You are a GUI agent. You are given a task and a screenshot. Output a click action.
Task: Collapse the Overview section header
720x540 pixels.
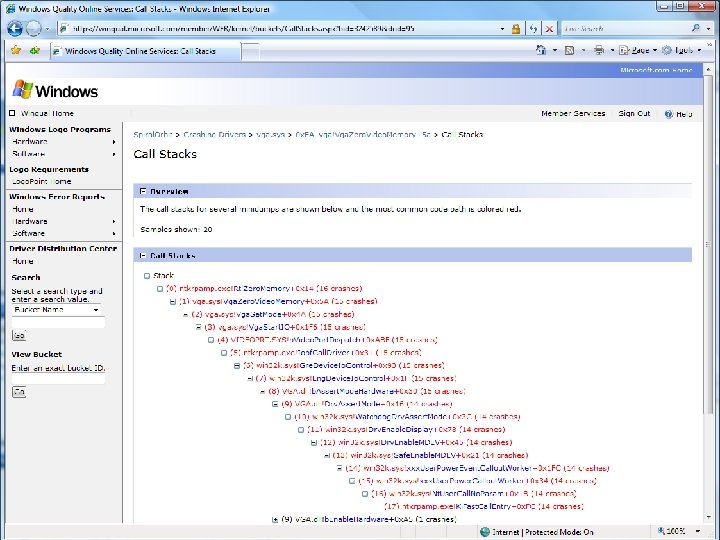(x=143, y=191)
